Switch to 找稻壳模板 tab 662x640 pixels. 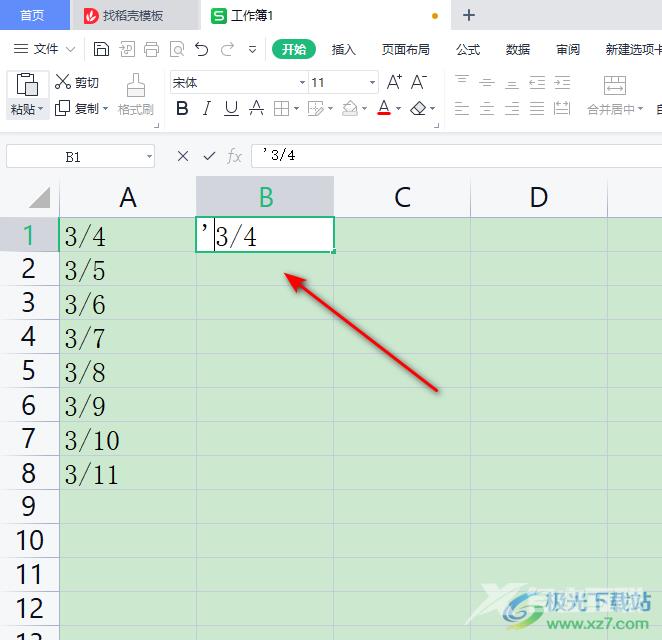pos(134,16)
